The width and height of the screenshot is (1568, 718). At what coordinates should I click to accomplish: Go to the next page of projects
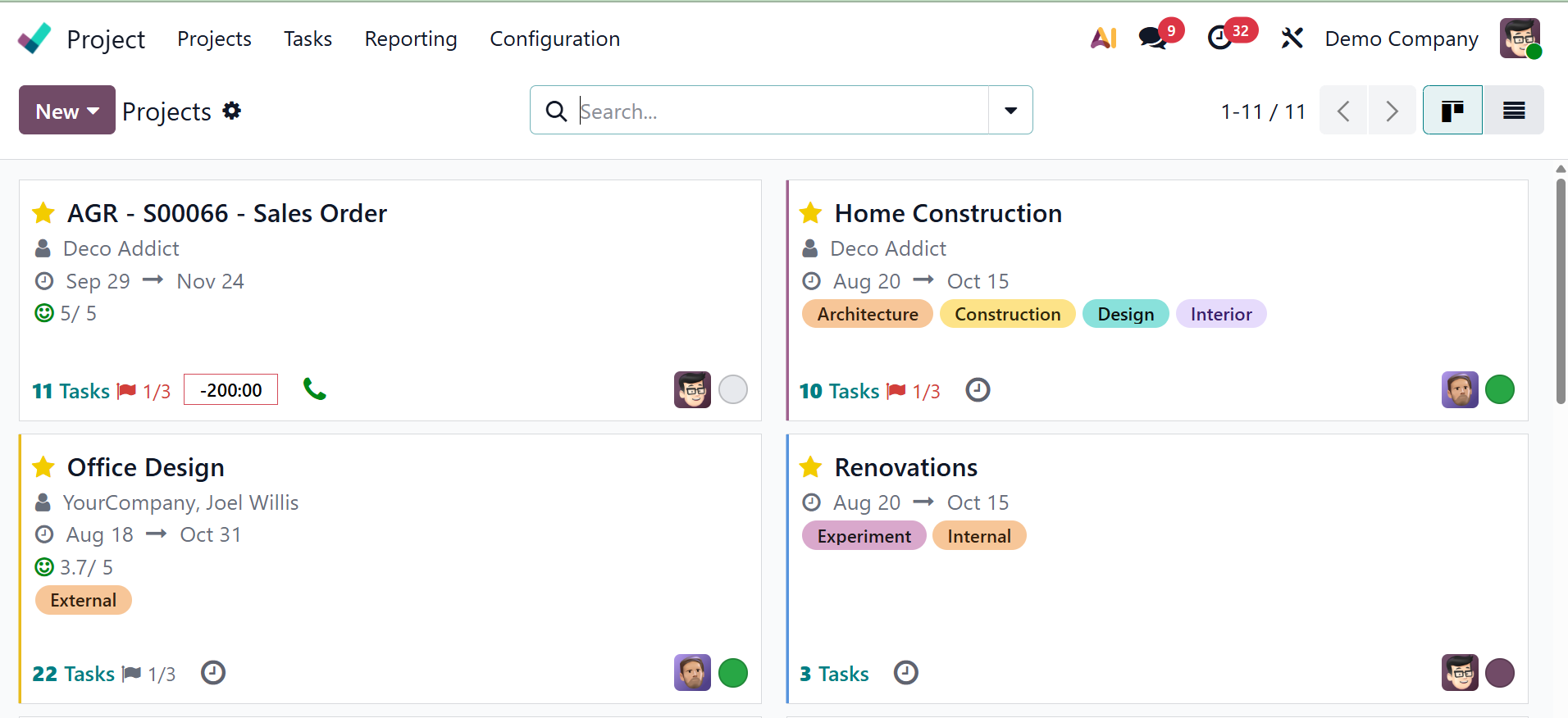(1392, 111)
